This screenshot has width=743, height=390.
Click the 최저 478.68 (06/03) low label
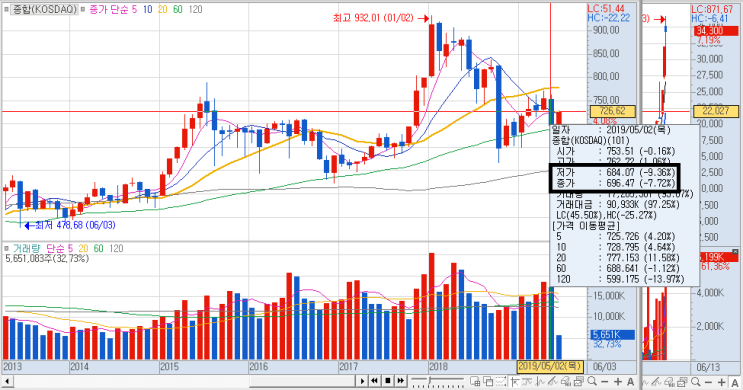(75, 225)
